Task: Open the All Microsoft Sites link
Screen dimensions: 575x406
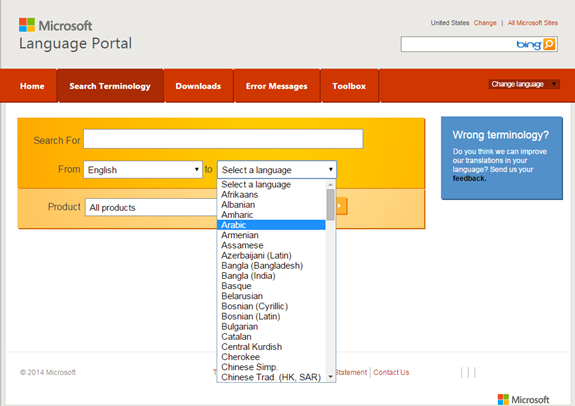Action: [x=532, y=23]
